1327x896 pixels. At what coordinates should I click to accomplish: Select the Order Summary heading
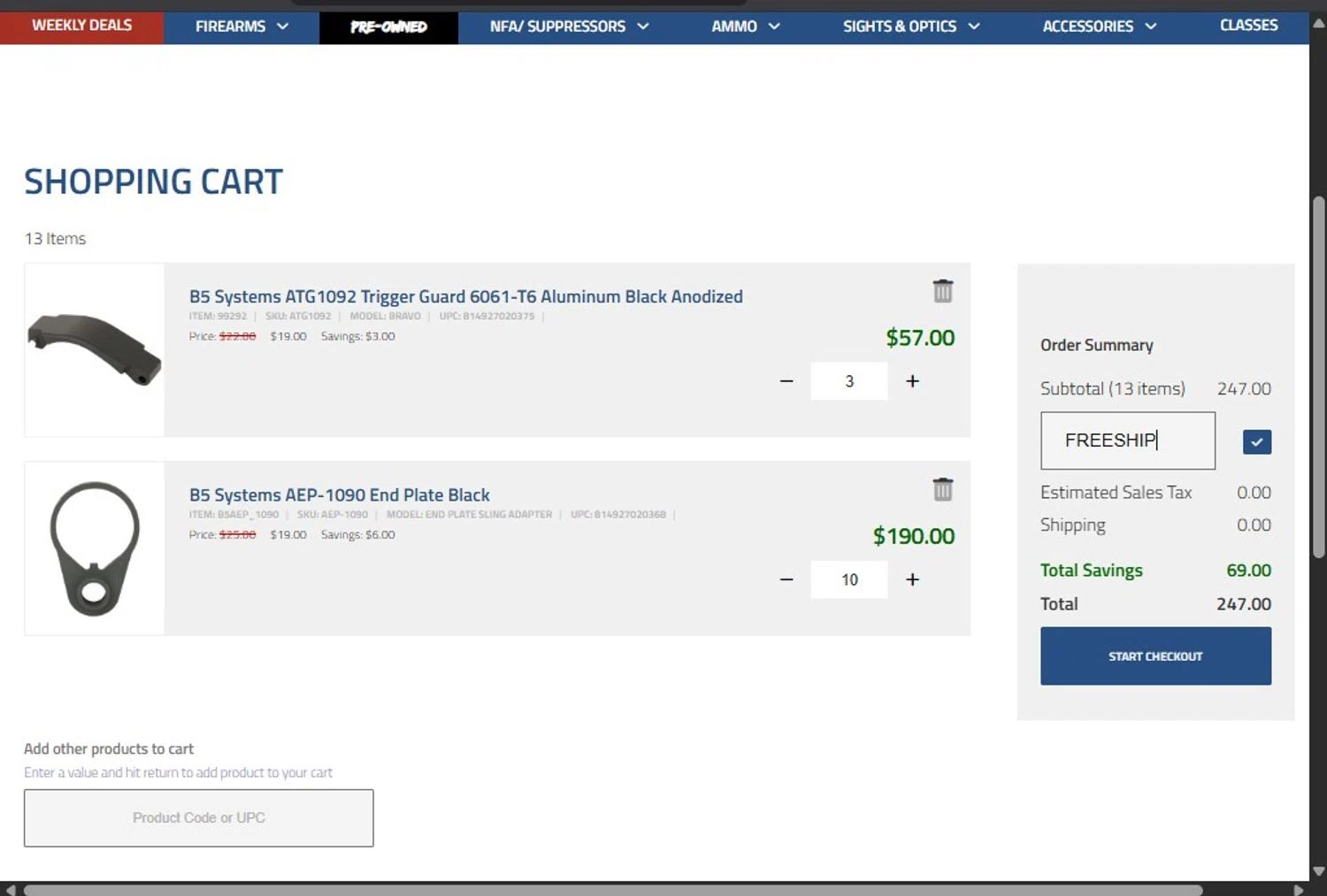point(1096,345)
